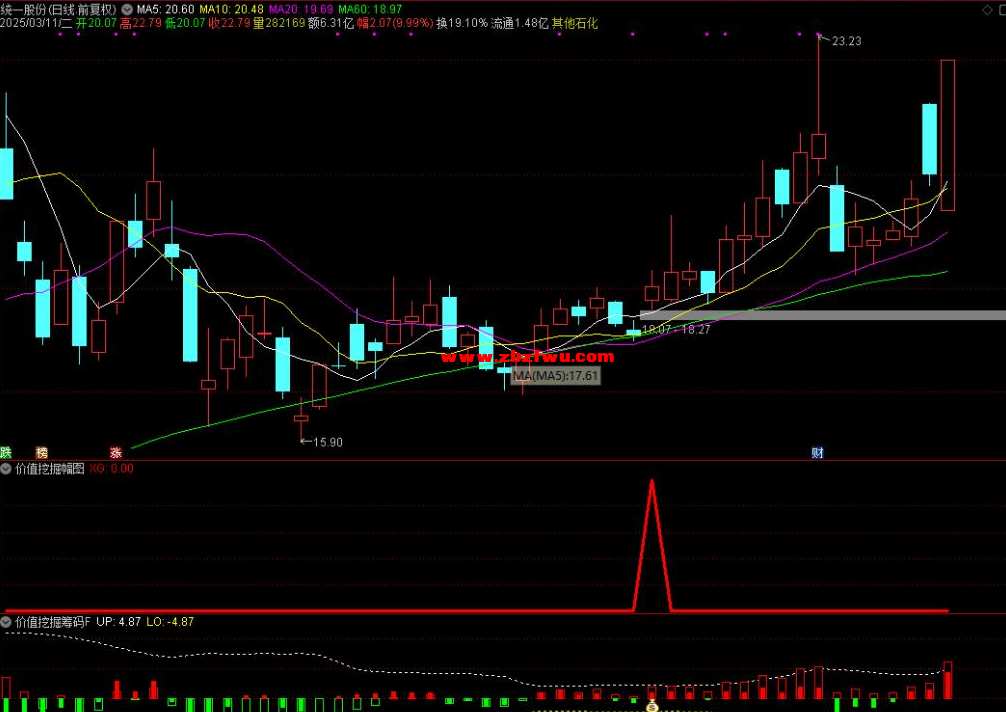The width and height of the screenshot is (1006, 712).
Task: Click the UP: 4.87 value
Action: (x=119, y=622)
